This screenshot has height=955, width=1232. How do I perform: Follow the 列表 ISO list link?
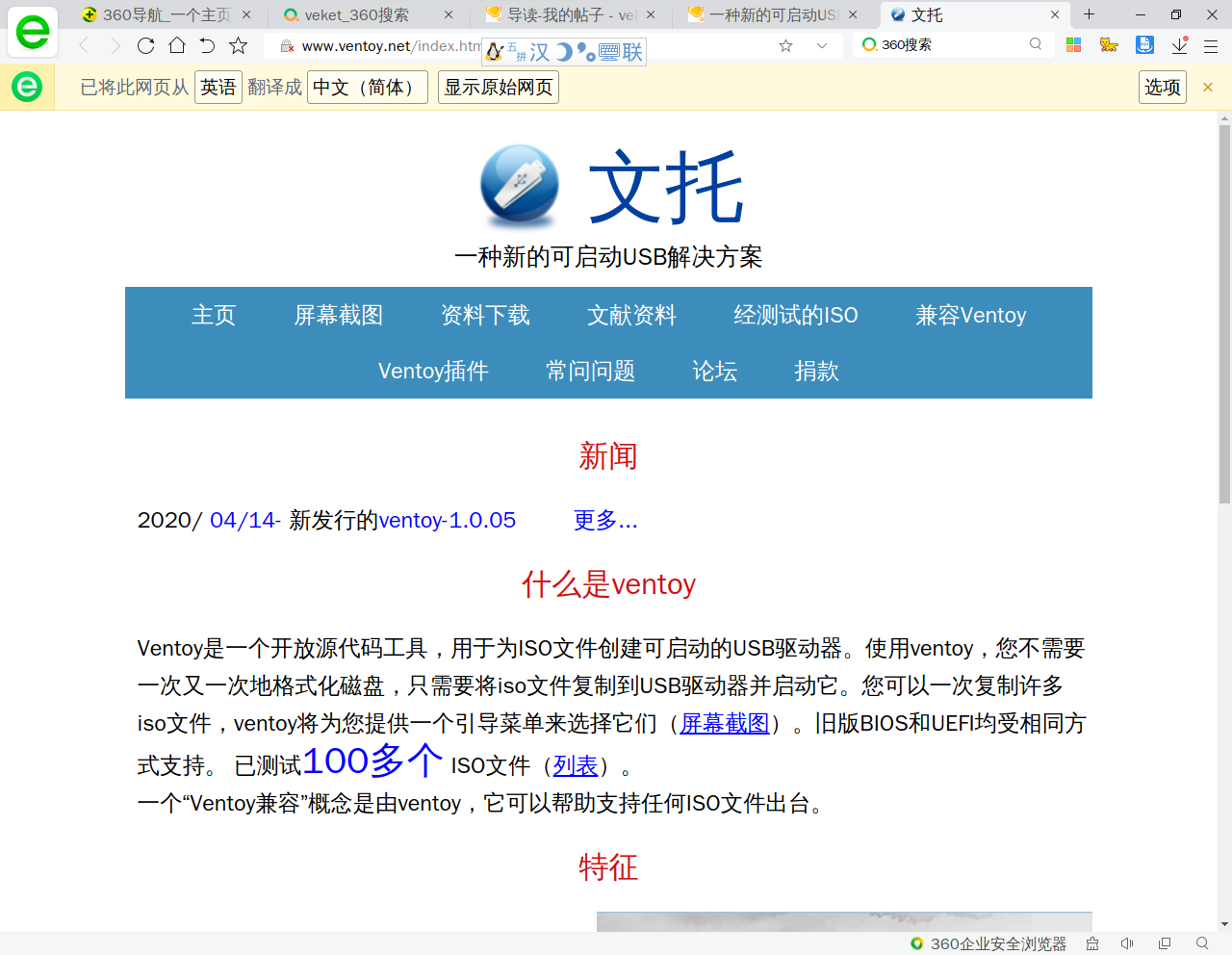576,766
